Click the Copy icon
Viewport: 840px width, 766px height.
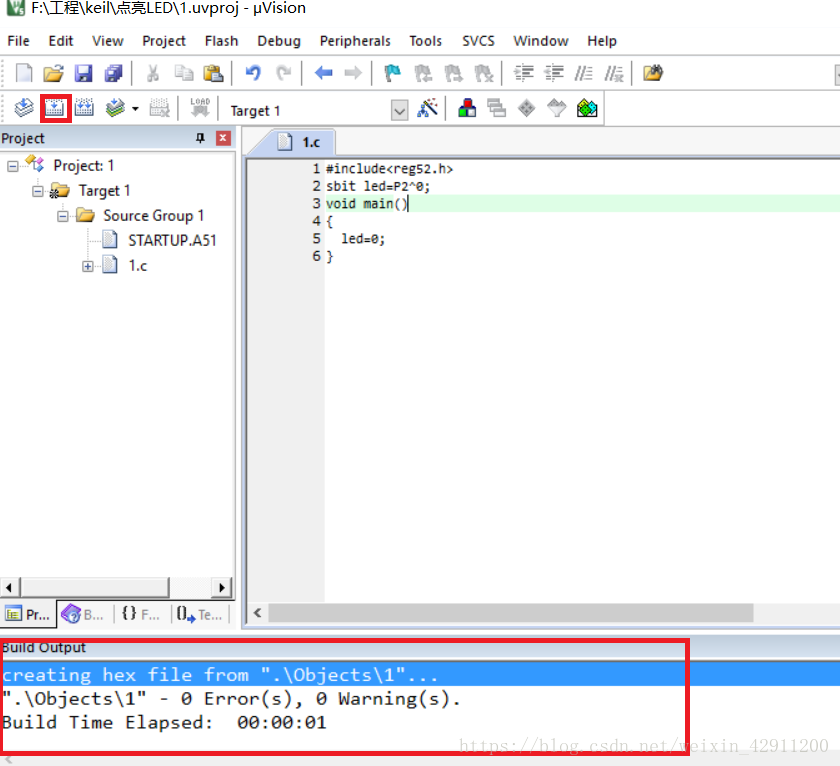tap(184, 73)
